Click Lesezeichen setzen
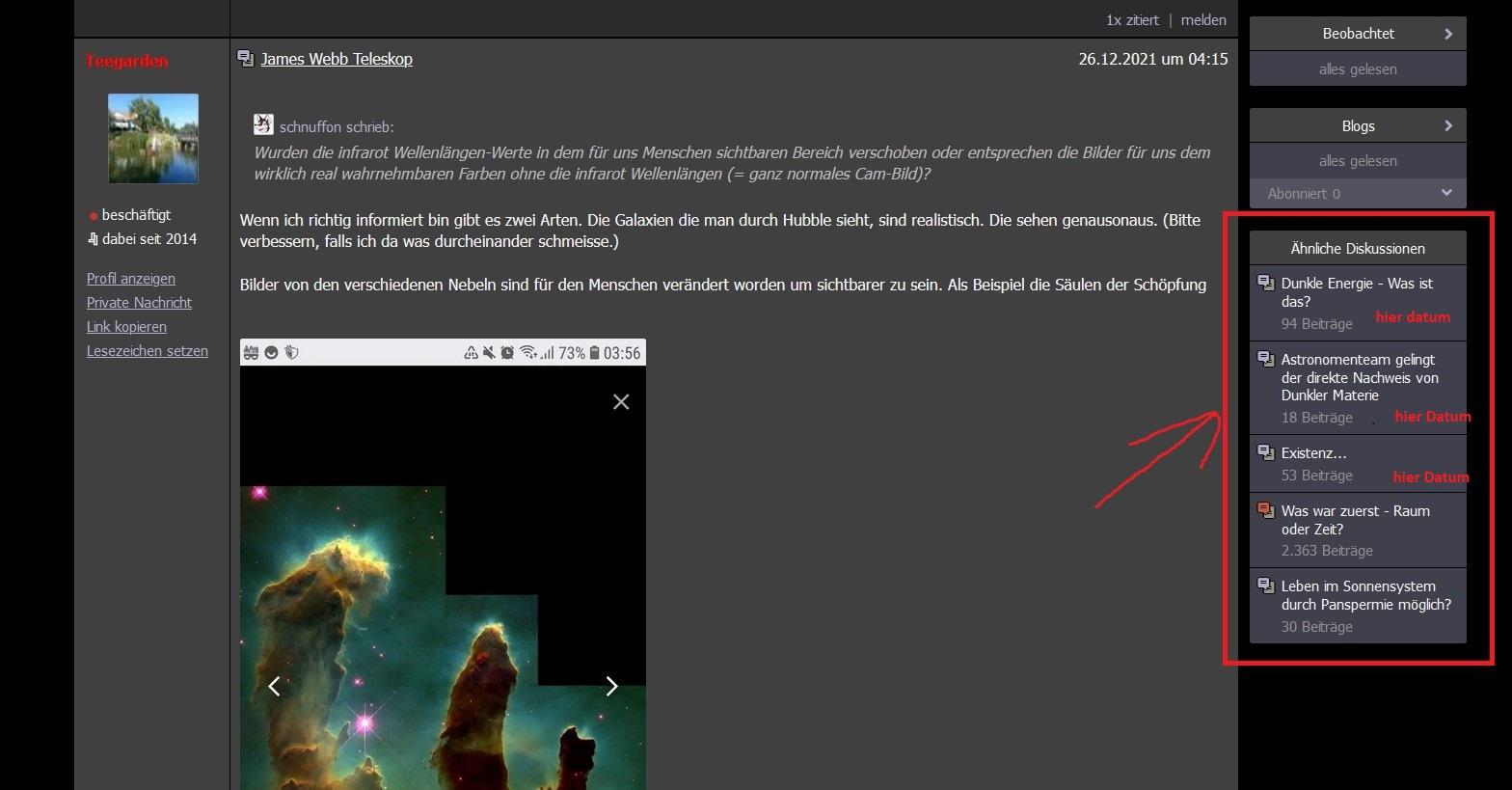1512x790 pixels. (x=148, y=351)
